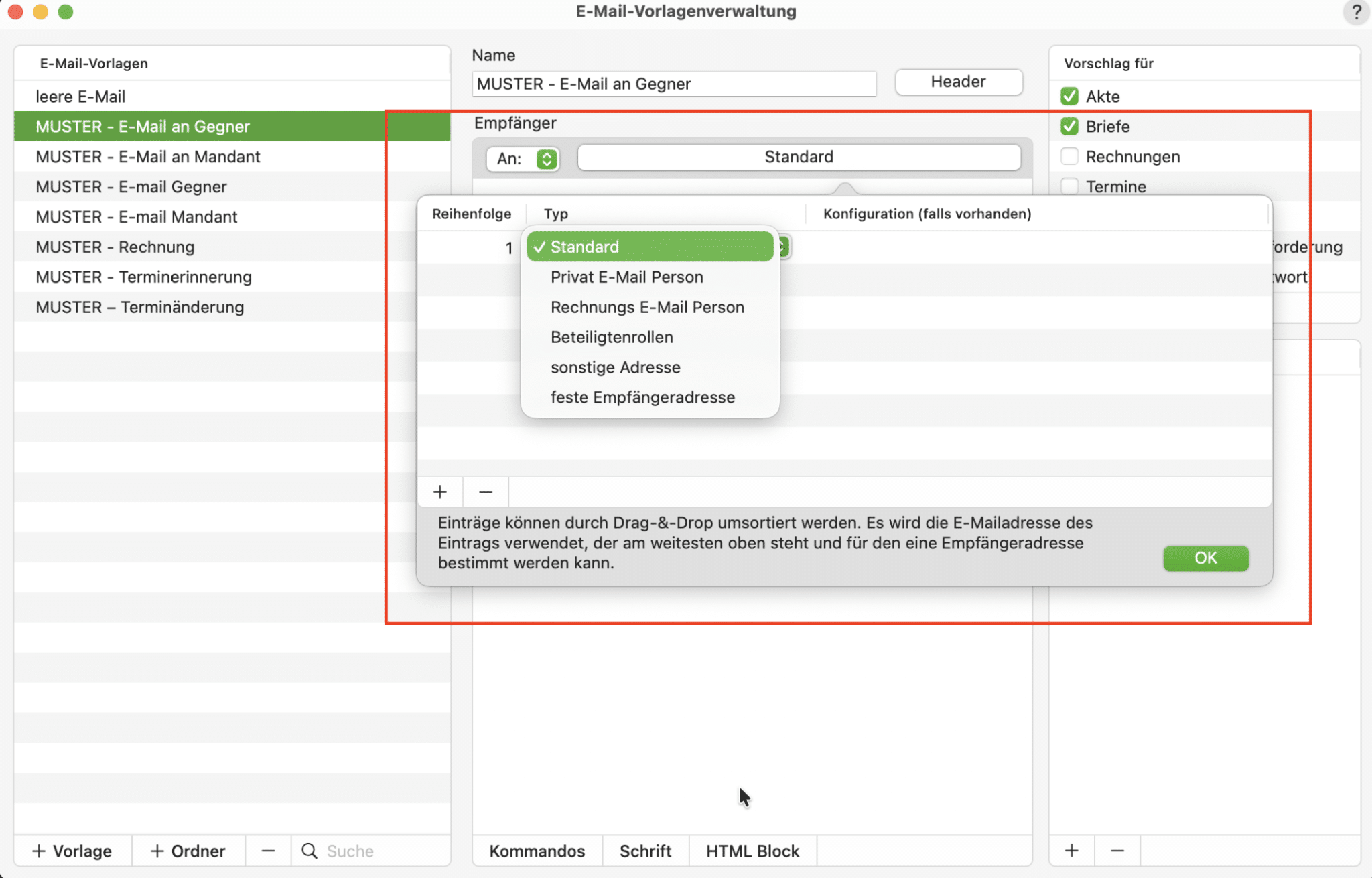Add new template with + Vorlage
This screenshot has height=878, width=1372.
coord(72,851)
